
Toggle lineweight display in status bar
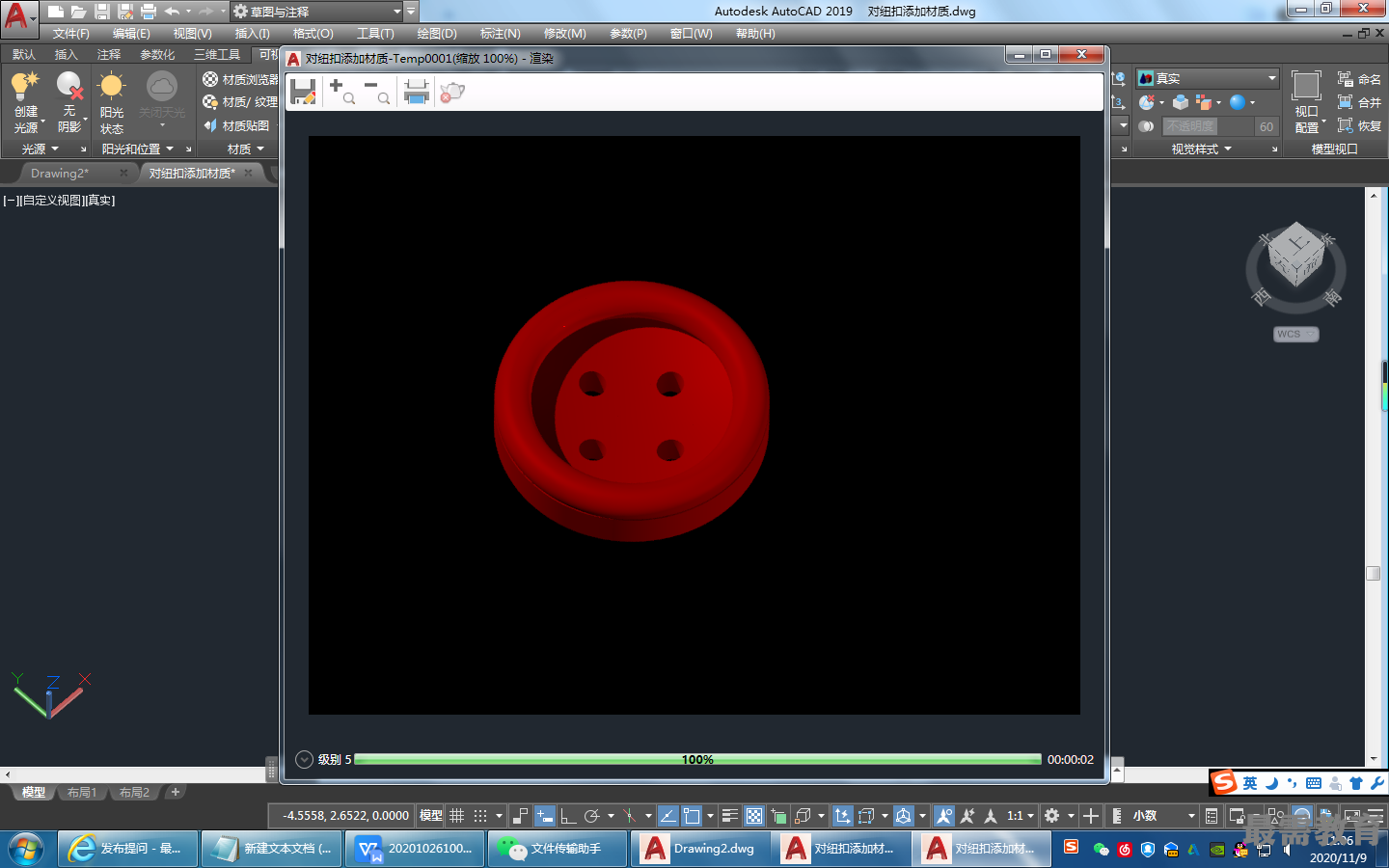click(730, 815)
